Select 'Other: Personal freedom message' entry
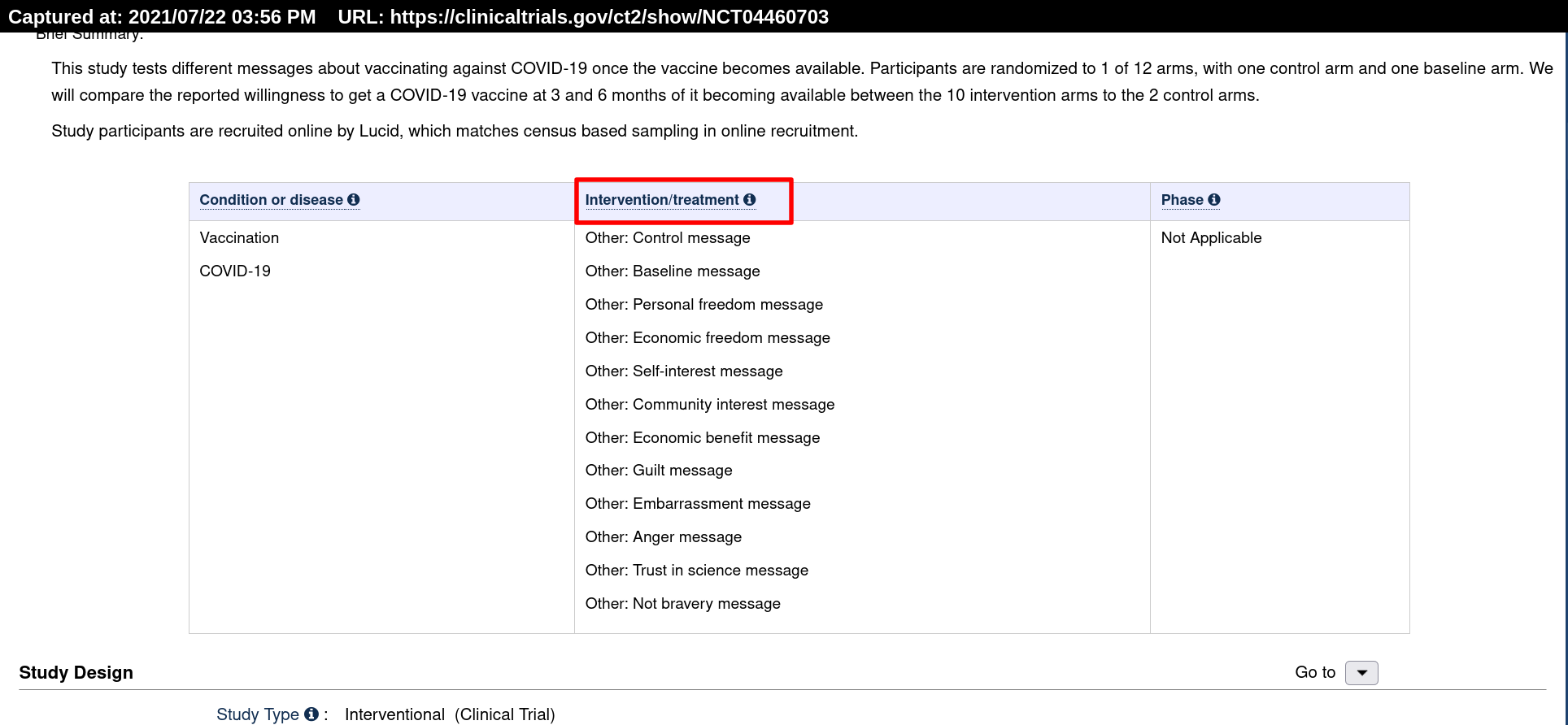The width and height of the screenshot is (1568, 725). point(704,305)
